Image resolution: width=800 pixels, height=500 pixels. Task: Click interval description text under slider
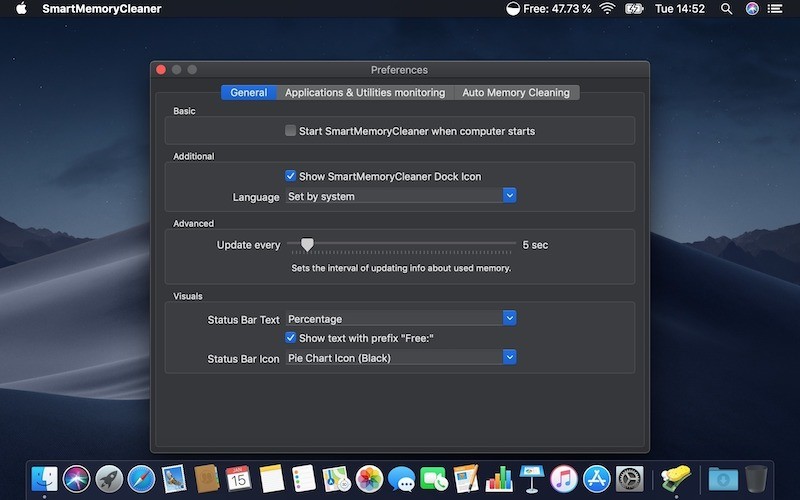pyautogui.click(x=401, y=268)
